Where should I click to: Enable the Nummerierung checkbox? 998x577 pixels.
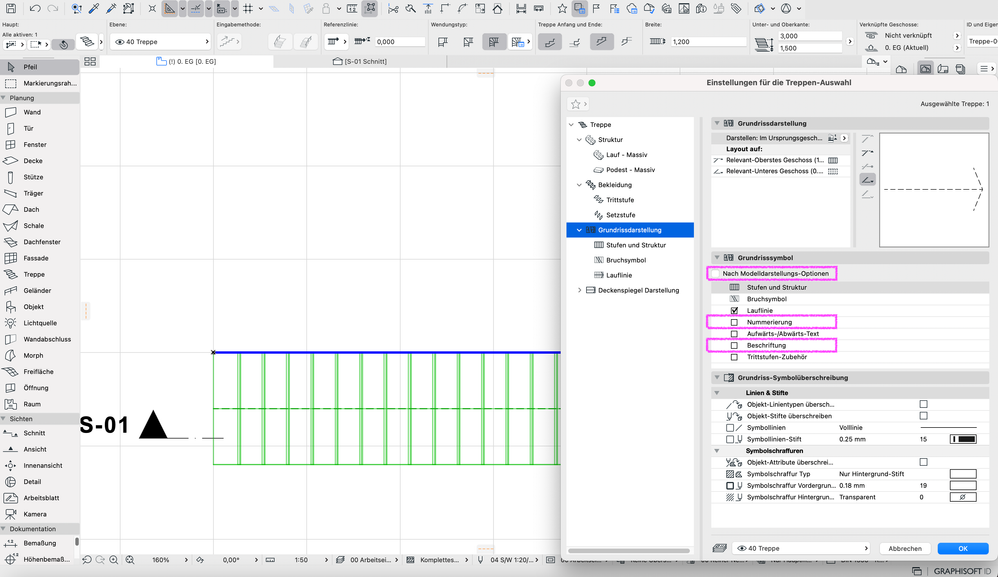(x=735, y=322)
